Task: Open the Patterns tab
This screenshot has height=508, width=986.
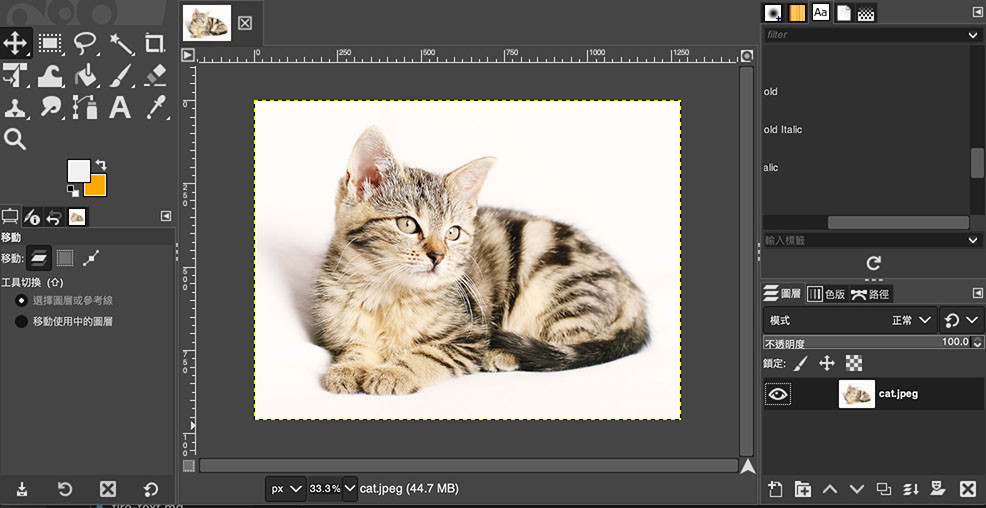Action: pyautogui.click(x=797, y=13)
